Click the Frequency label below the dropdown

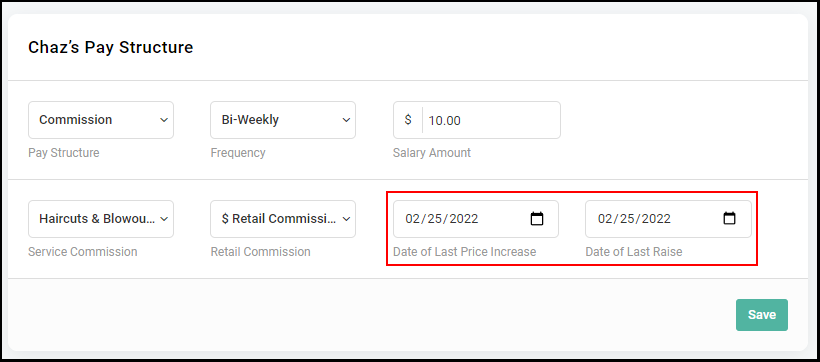(x=238, y=153)
